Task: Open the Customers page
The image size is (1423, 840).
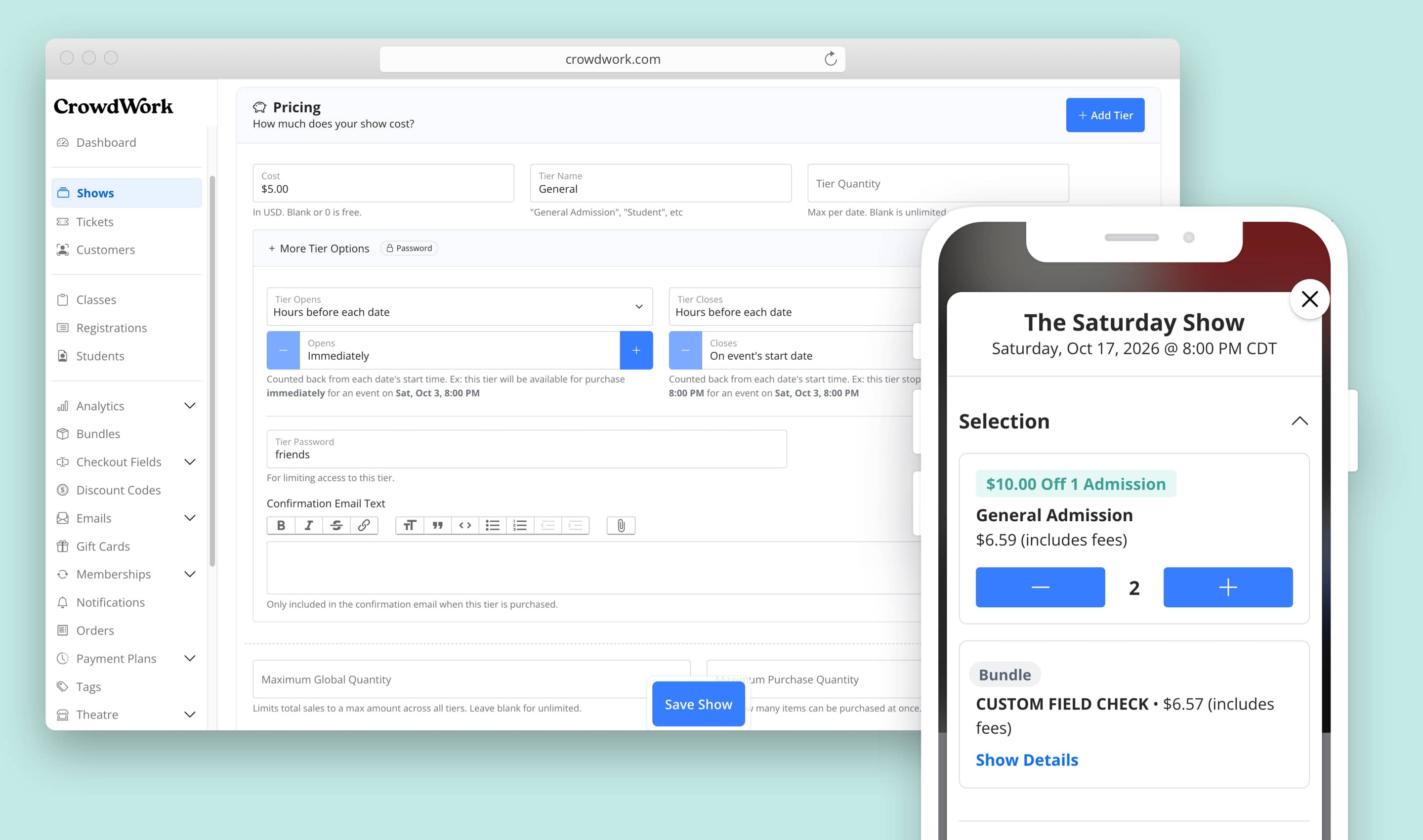Action: 126,250
